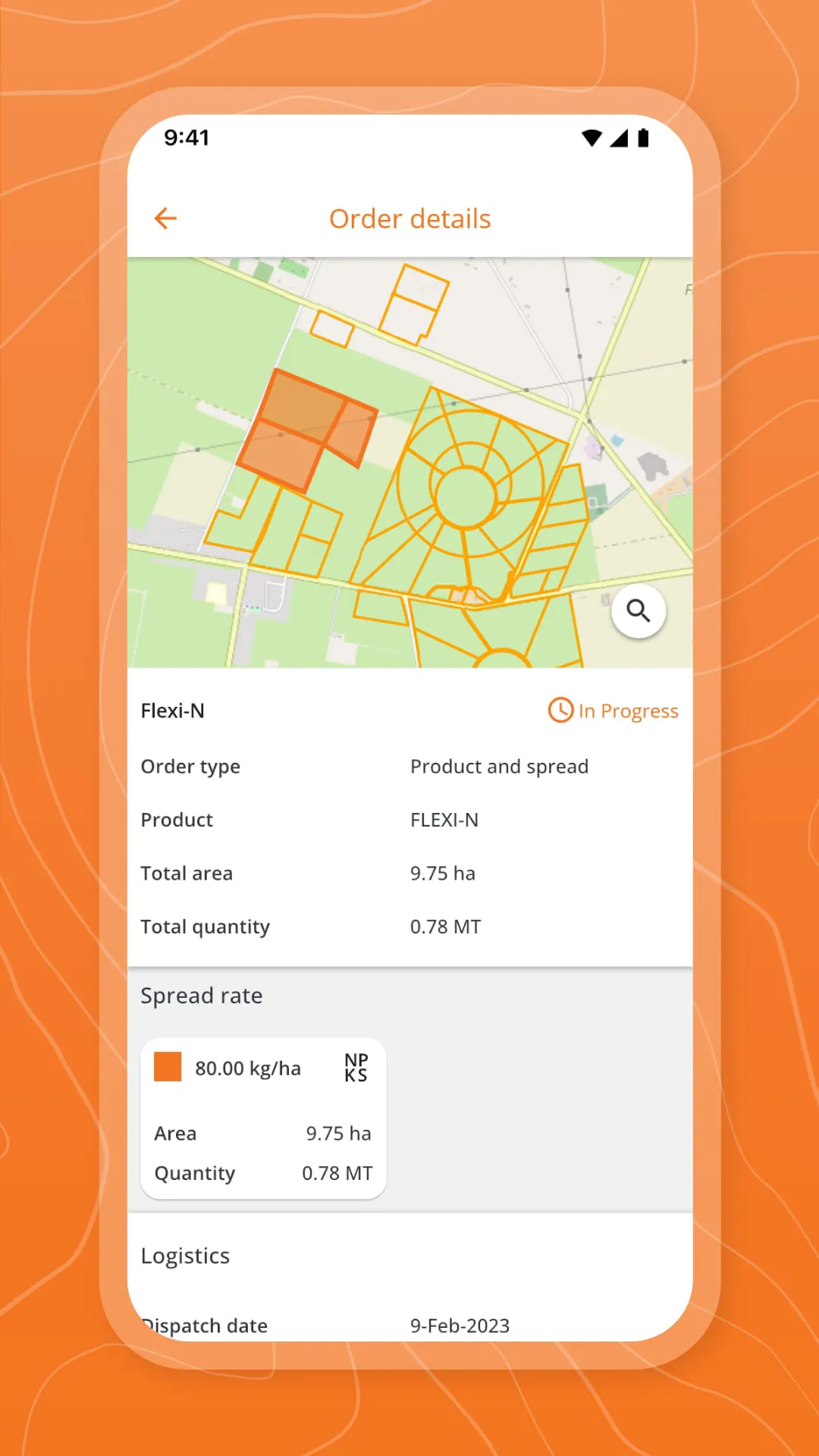The height and width of the screenshot is (1456, 819).
Task: Tap the Wi-Fi status icon
Action: (x=591, y=138)
